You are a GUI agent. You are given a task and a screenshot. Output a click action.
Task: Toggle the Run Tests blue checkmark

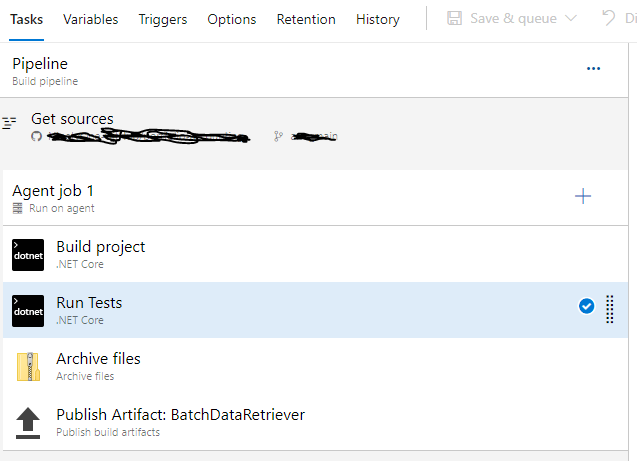(587, 307)
